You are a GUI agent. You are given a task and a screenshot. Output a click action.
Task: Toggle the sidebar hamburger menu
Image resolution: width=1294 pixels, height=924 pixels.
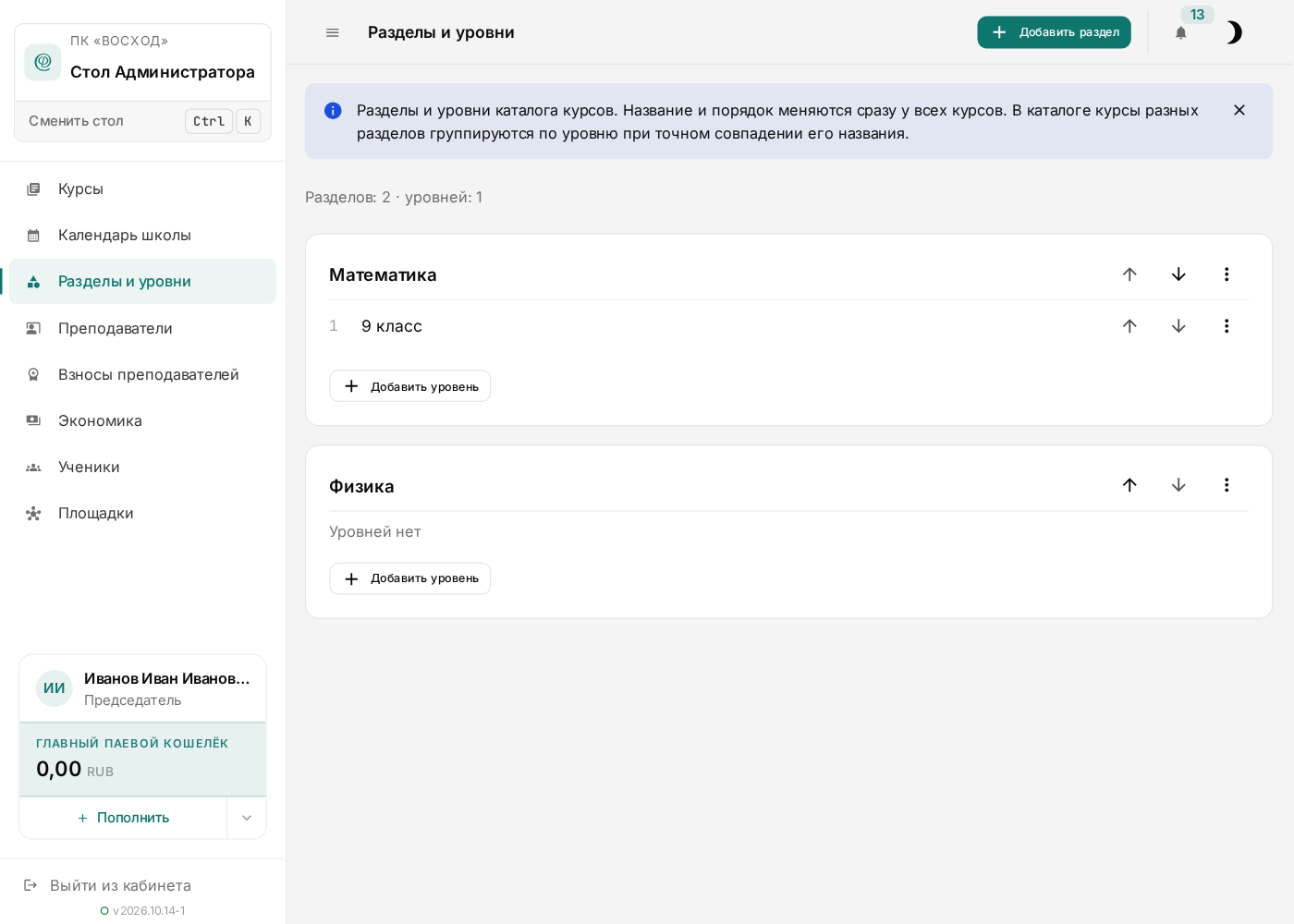click(x=333, y=32)
